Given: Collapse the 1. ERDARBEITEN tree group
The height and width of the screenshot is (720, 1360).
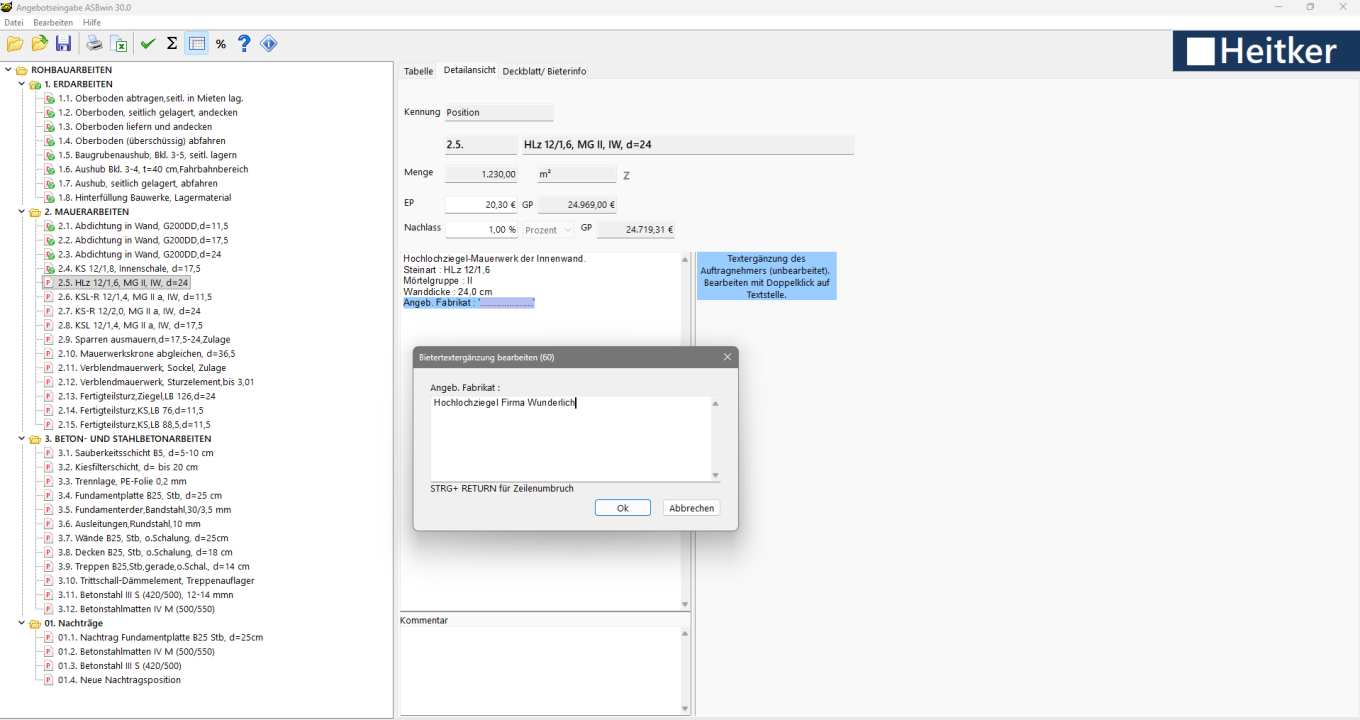Looking at the screenshot, I should 22,84.
